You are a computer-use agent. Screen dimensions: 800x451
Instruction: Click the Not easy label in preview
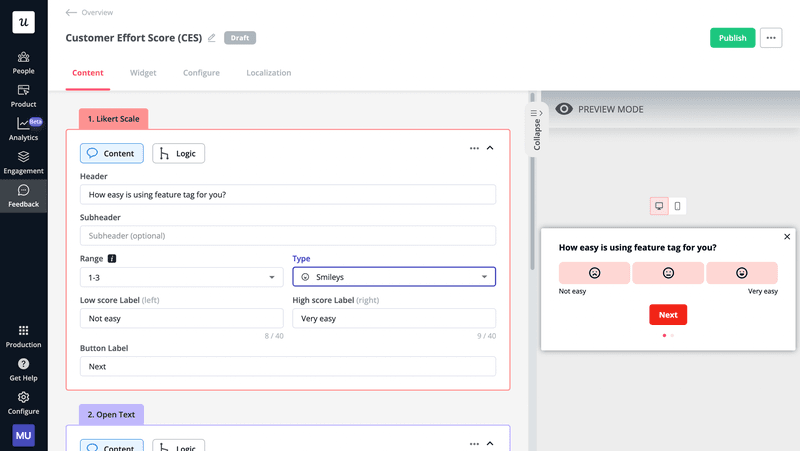point(572,291)
